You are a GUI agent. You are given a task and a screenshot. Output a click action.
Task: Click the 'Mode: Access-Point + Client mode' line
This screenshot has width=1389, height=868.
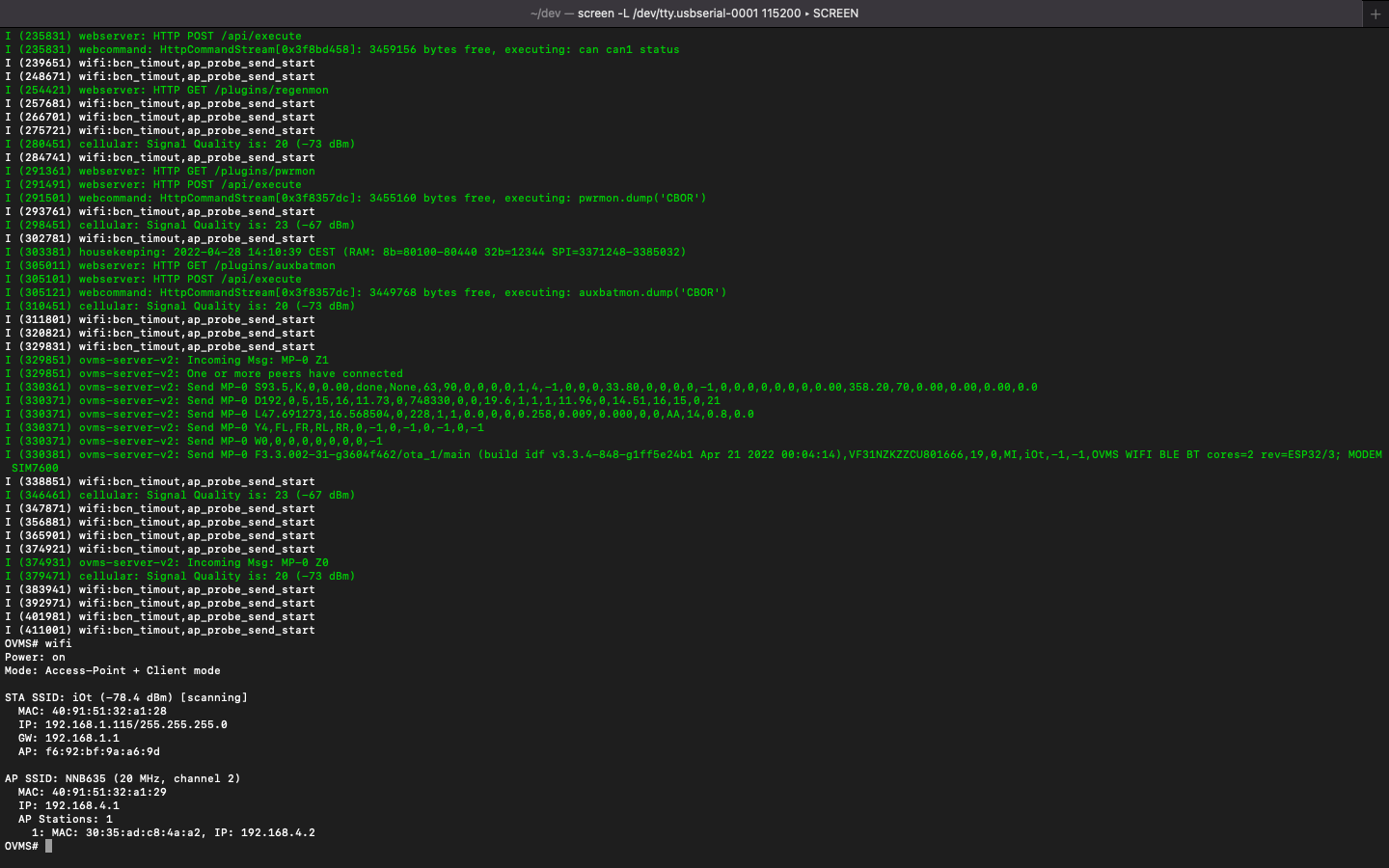[112, 670]
